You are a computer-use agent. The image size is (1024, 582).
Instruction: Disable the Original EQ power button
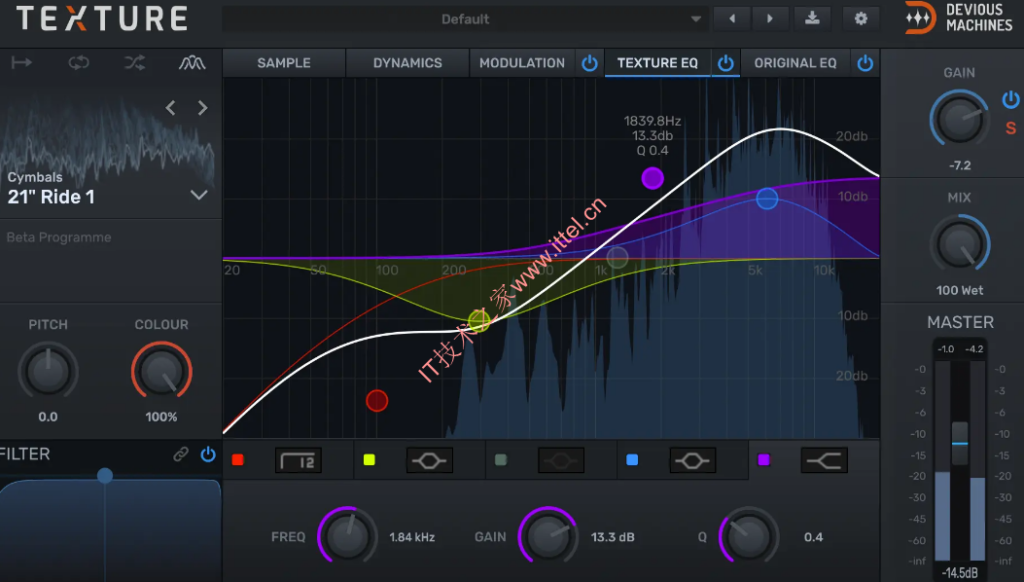pos(865,63)
